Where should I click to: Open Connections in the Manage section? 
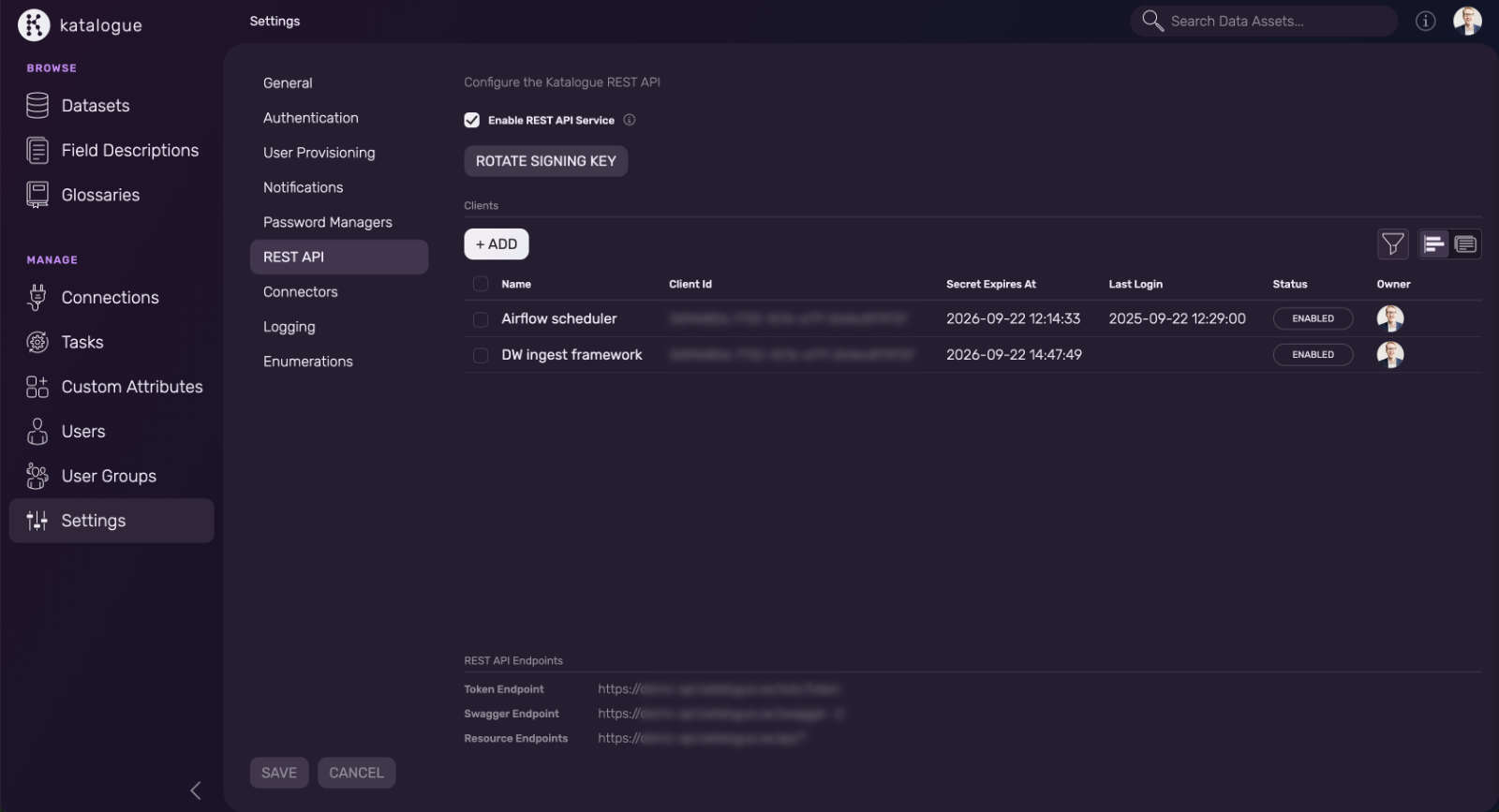click(x=110, y=298)
